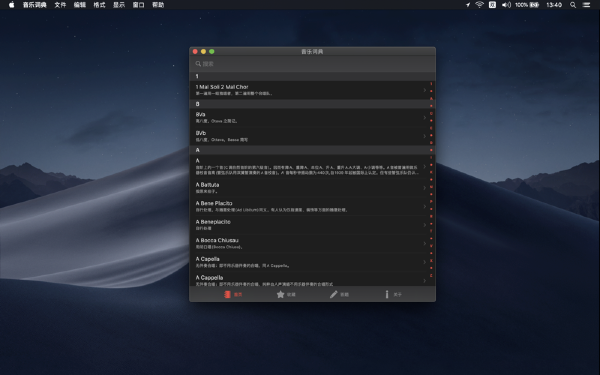Expand chevron of A Capella row
Screen dimensions: 600x375
424,262
